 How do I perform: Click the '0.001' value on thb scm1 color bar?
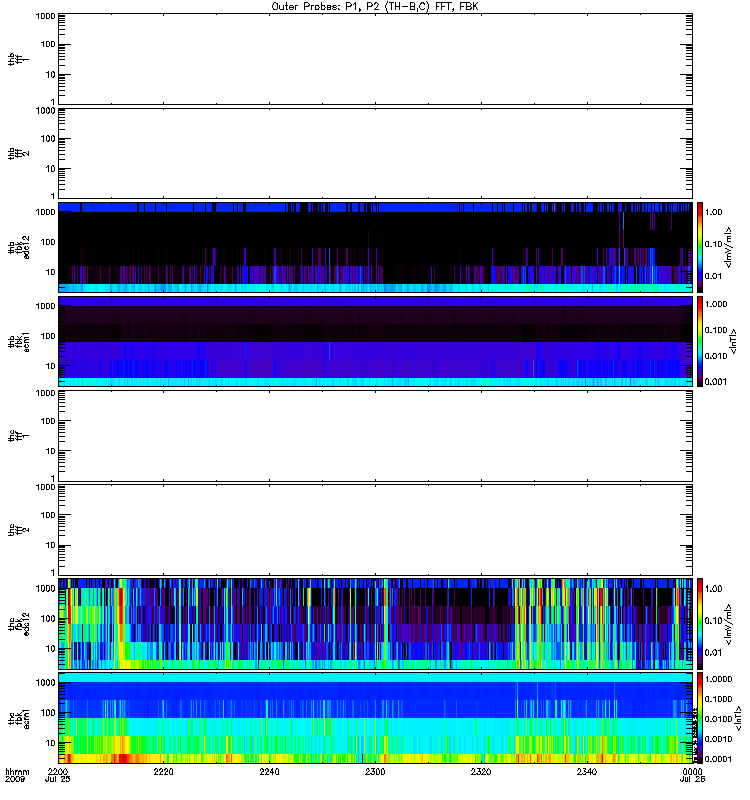point(716,382)
